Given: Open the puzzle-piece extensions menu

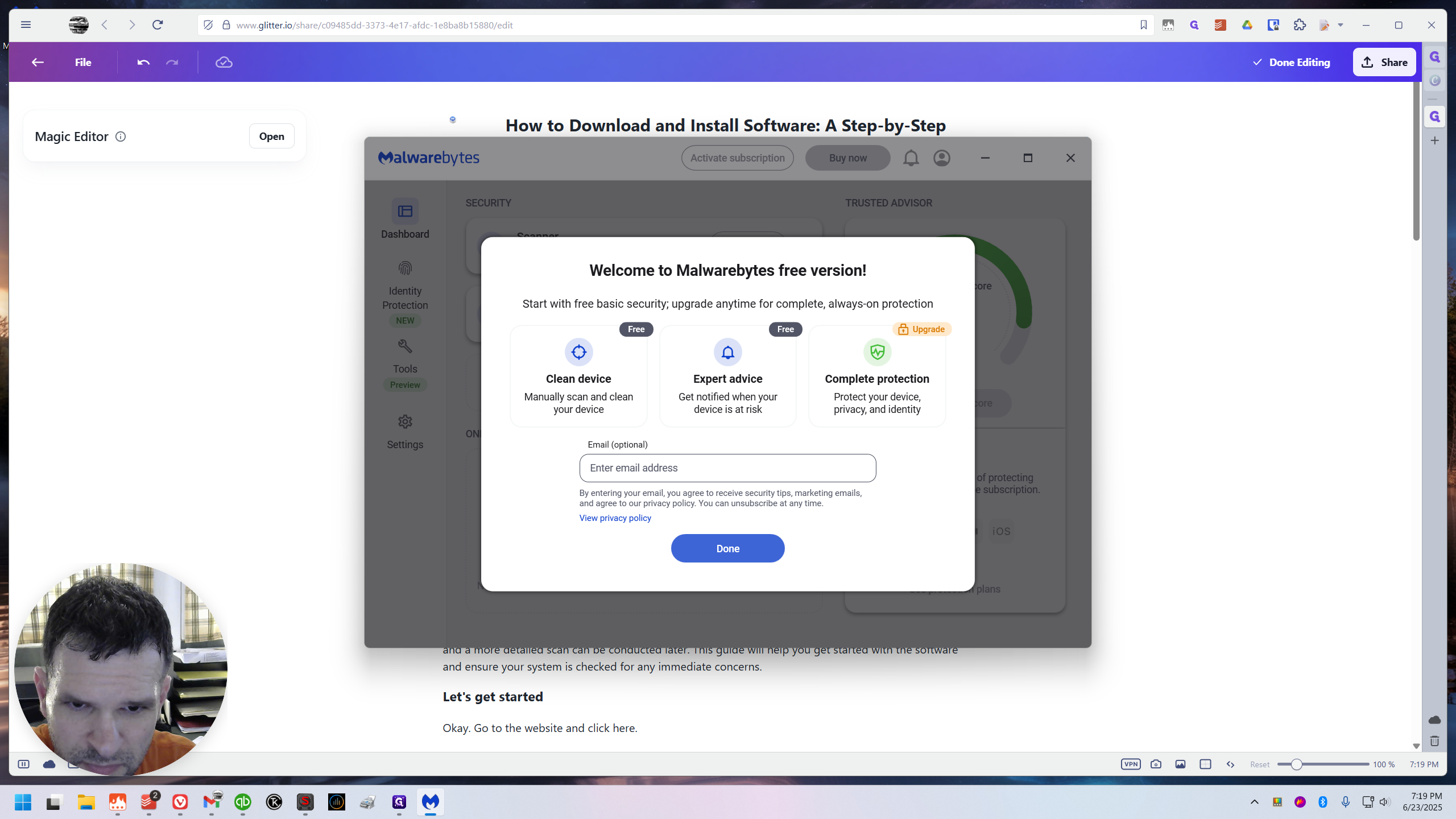Looking at the screenshot, I should [x=1300, y=24].
